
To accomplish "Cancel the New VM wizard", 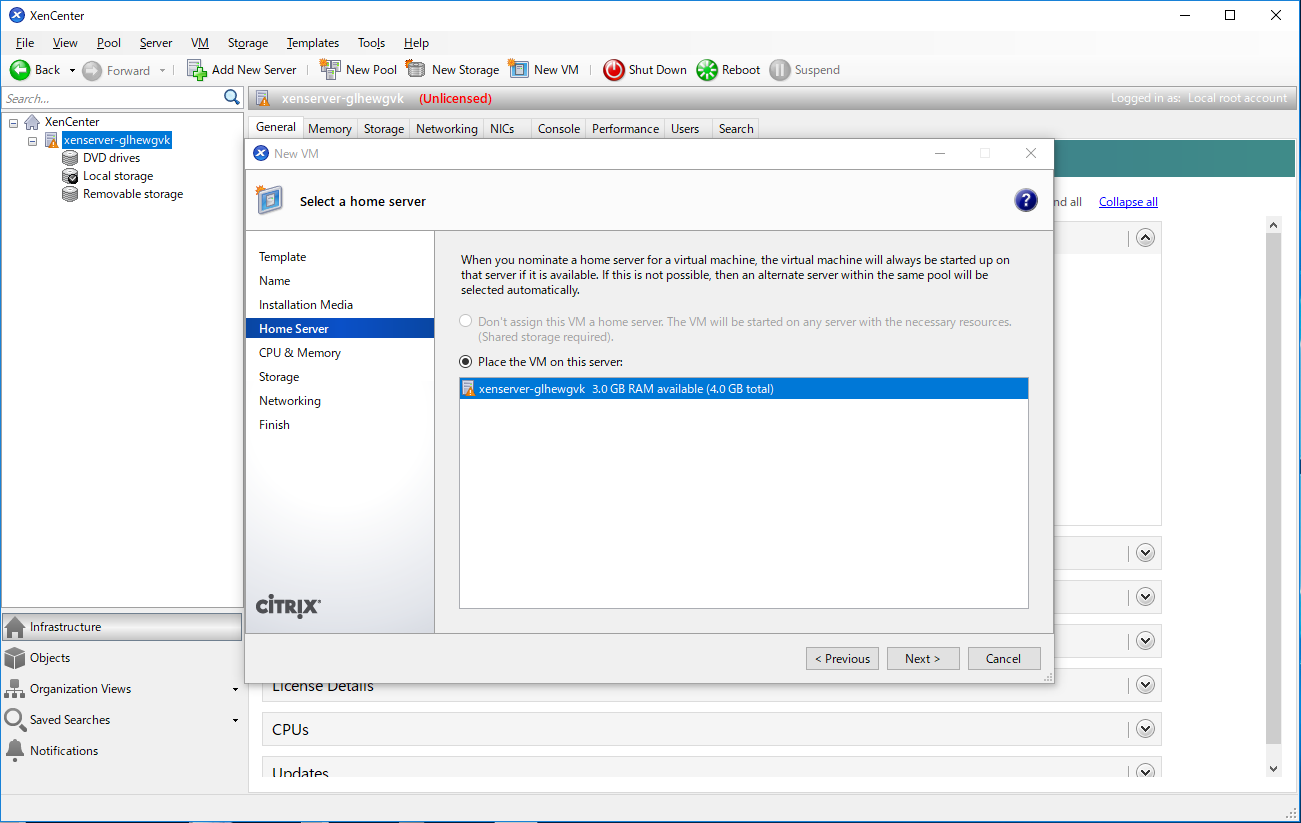I will (1003, 658).
